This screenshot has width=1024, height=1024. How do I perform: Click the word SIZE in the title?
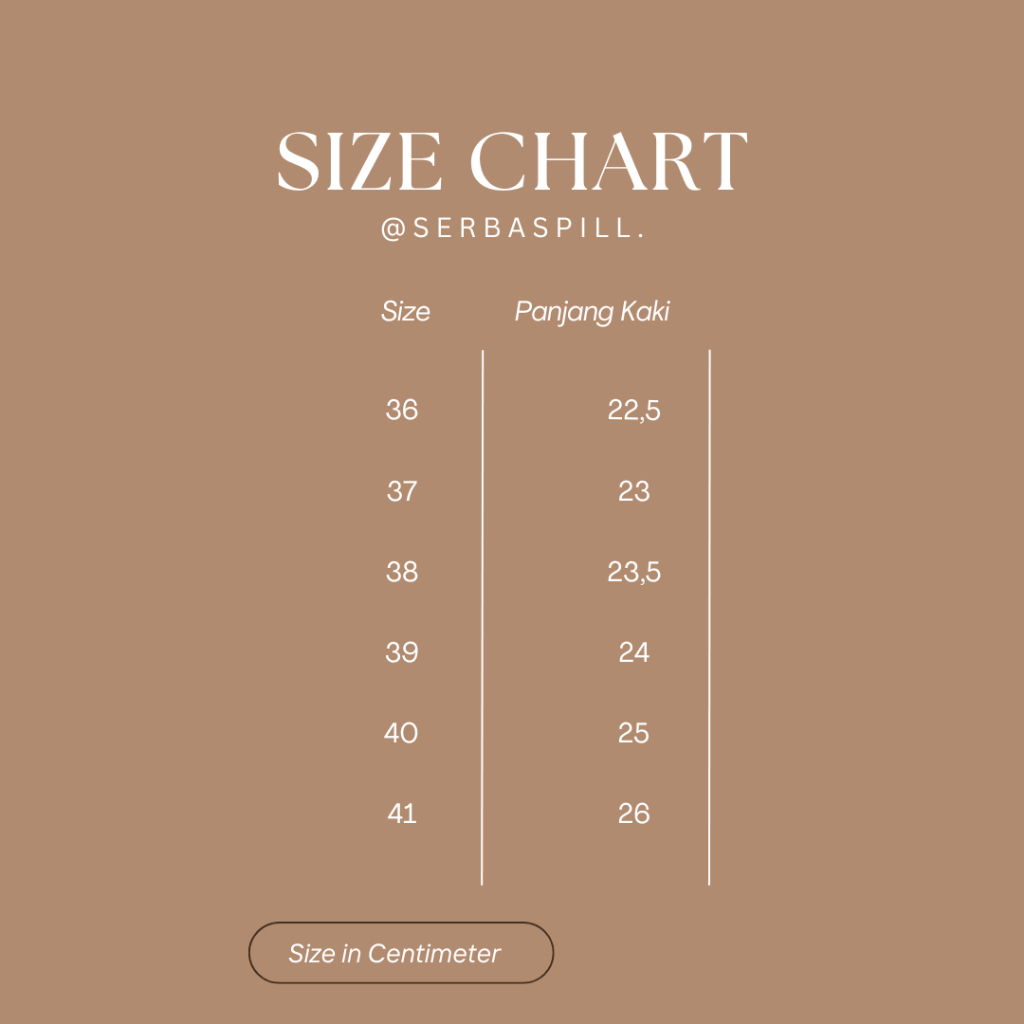tap(359, 162)
